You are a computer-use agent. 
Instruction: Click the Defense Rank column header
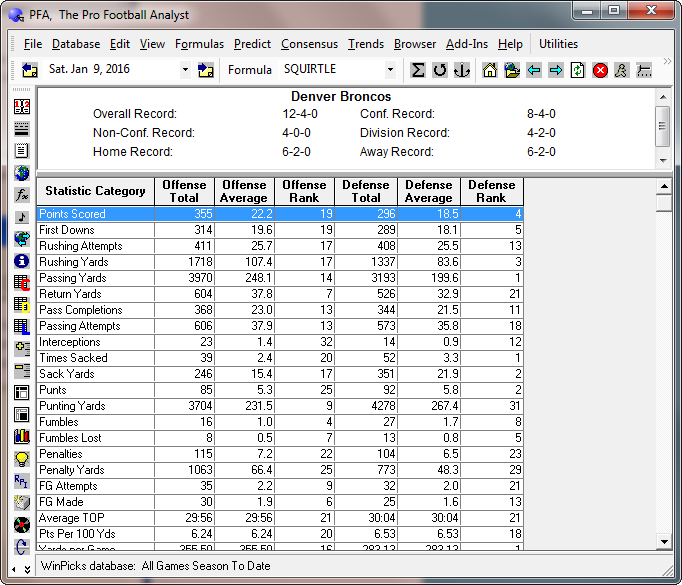pyautogui.click(x=491, y=191)
